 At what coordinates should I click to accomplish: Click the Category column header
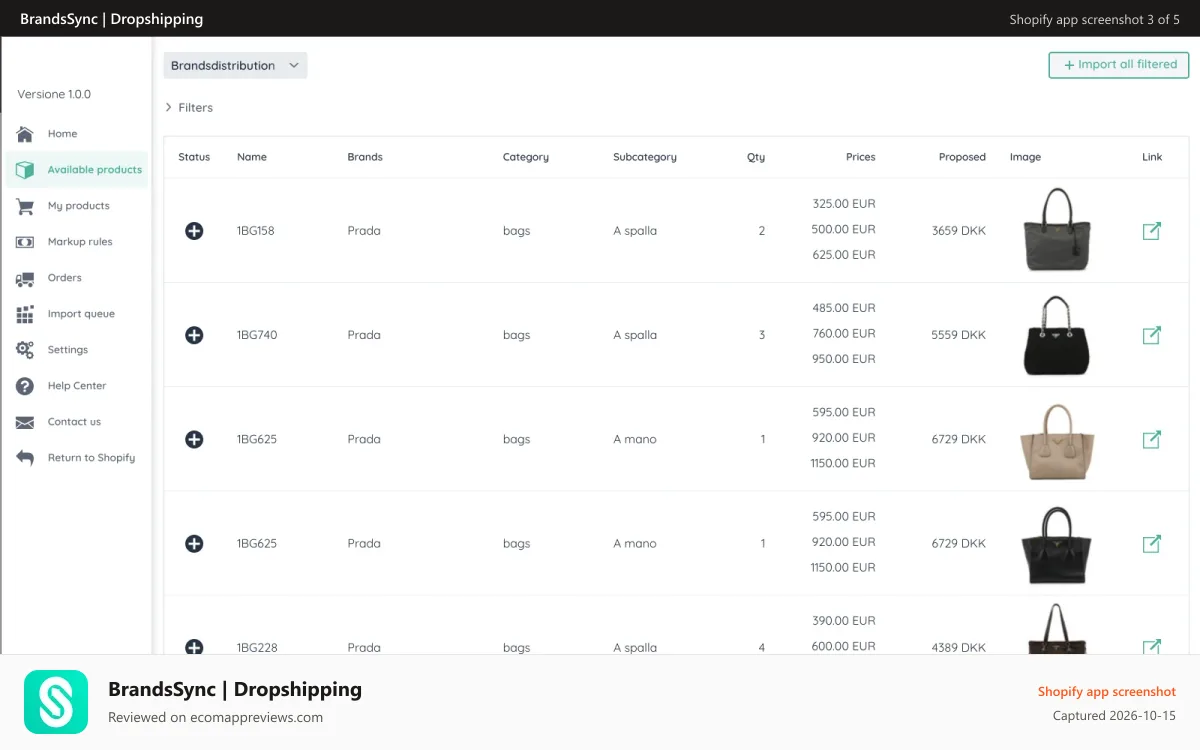tap(526, 157)
